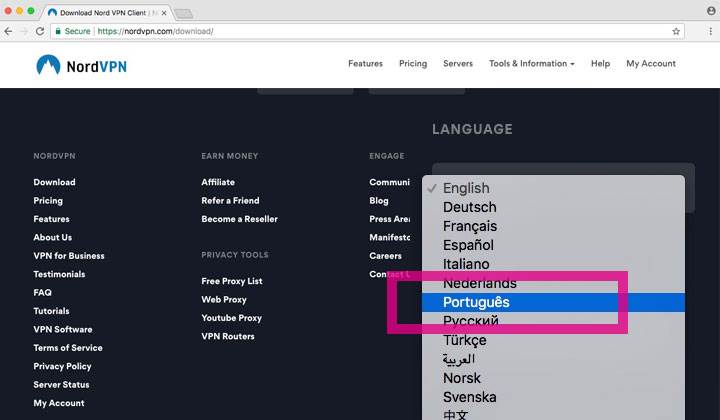
Task: Open the Affiliate link
Action: click(218, 182)
